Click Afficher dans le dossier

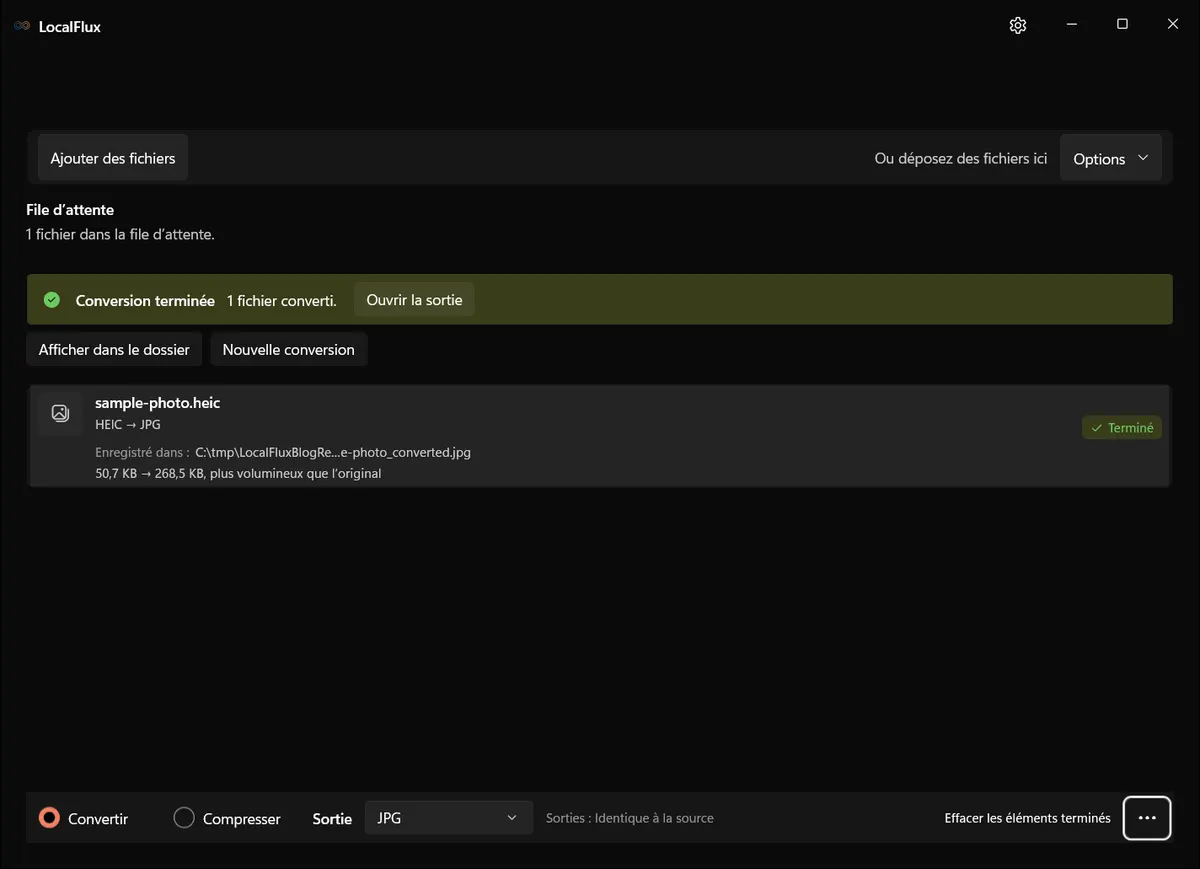[x=114, y=349]
